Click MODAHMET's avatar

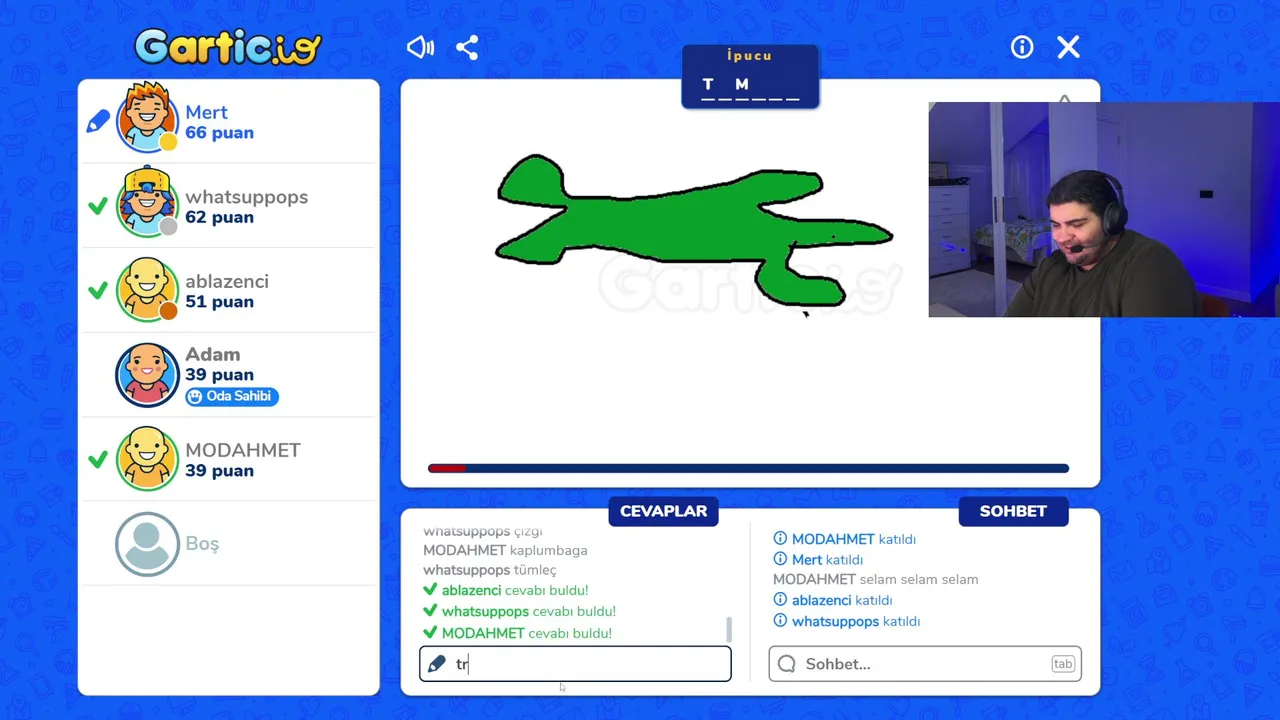click(148, 459)
